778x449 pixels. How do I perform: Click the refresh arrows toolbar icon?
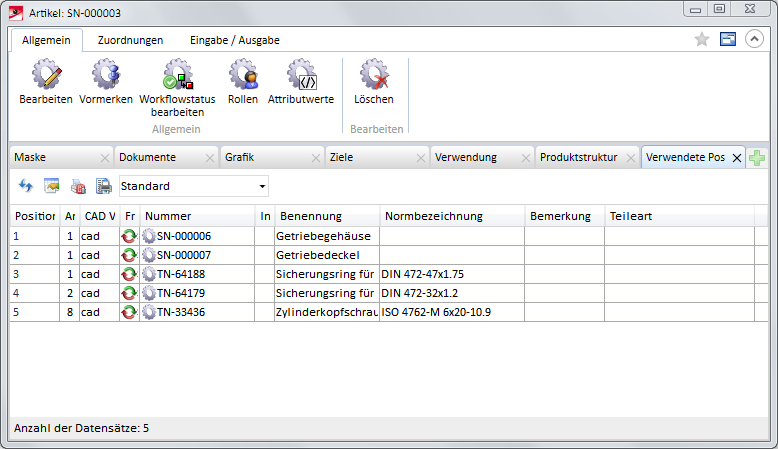(x=26, y=186)
